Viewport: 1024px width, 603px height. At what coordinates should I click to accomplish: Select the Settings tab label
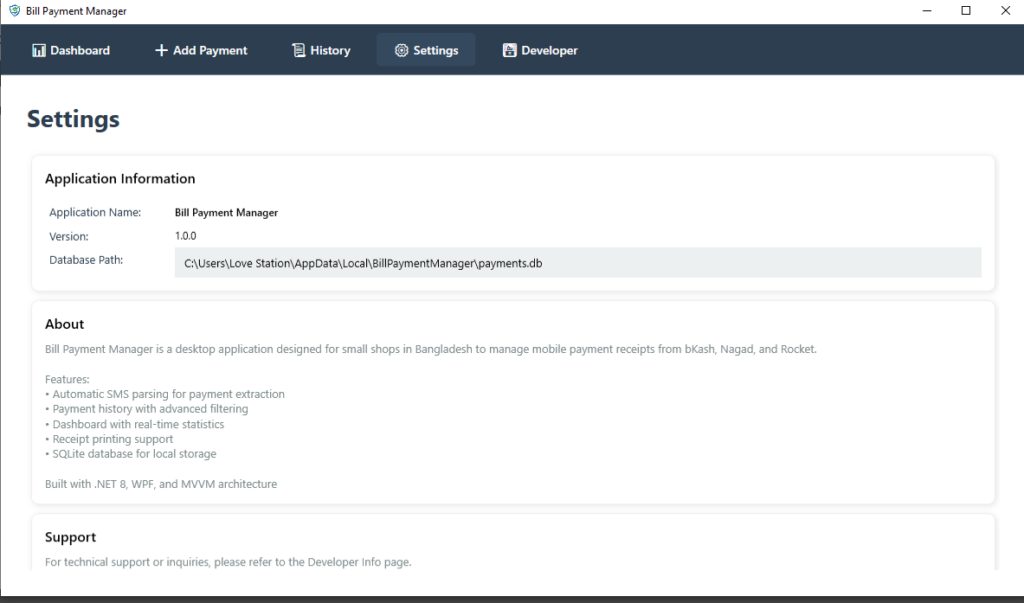coord(436,50)
